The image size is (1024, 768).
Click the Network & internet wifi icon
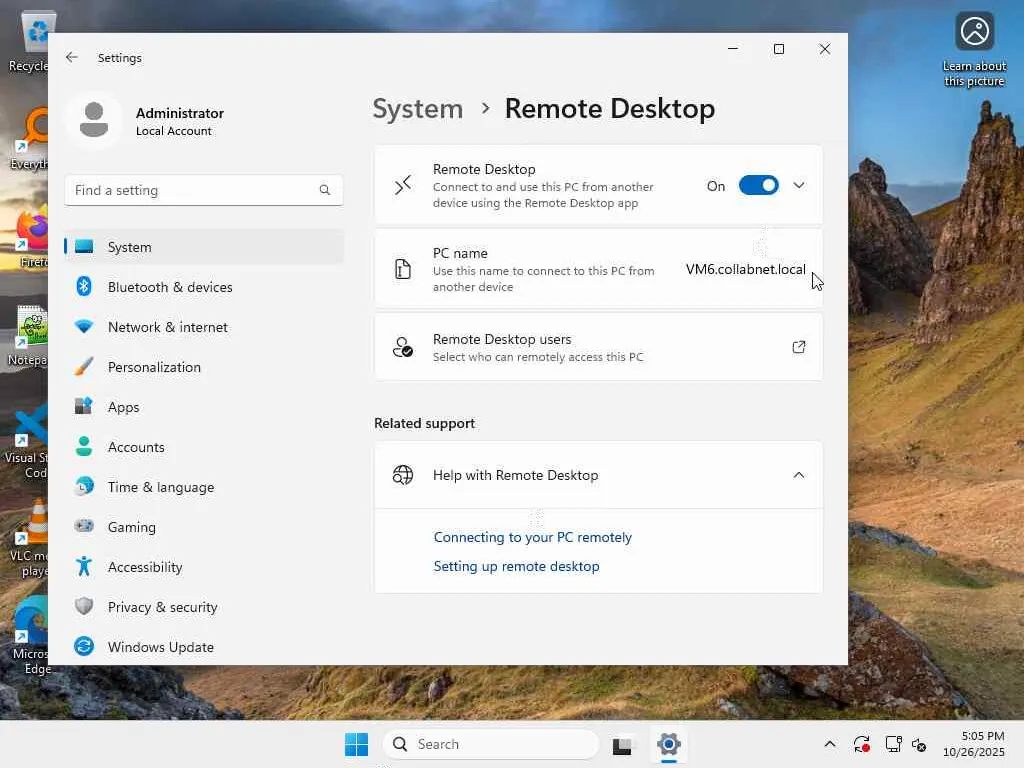click(x=84, y=327)
